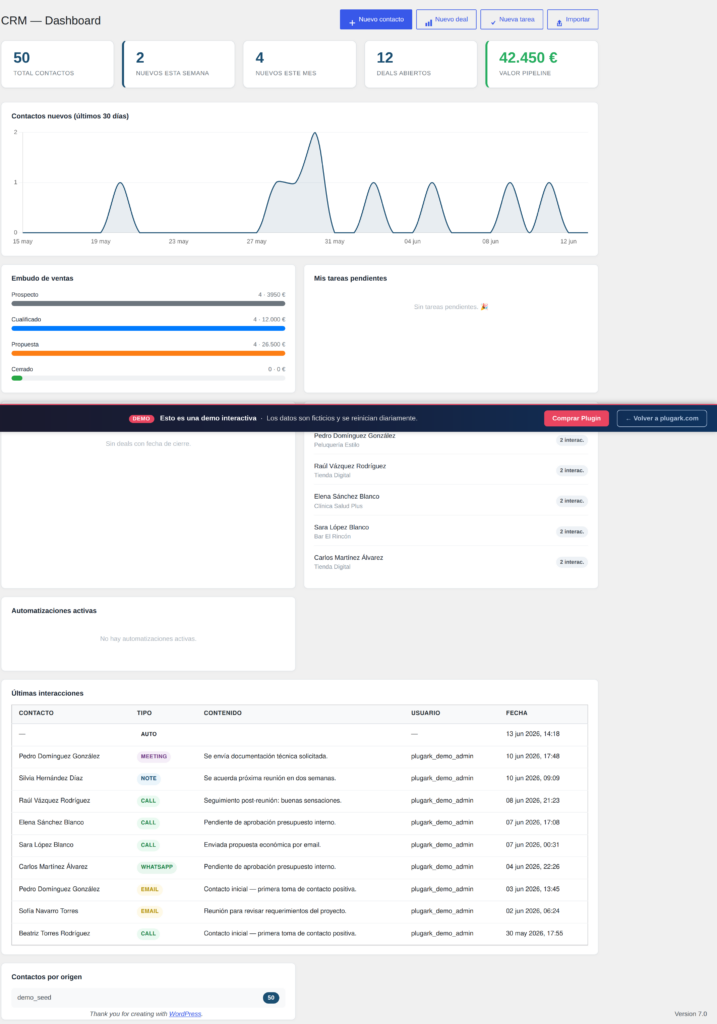Select the Cualificado funnel bar
Screen dimensions: 717x1024
pyautogui.click(x=148, y=328)
